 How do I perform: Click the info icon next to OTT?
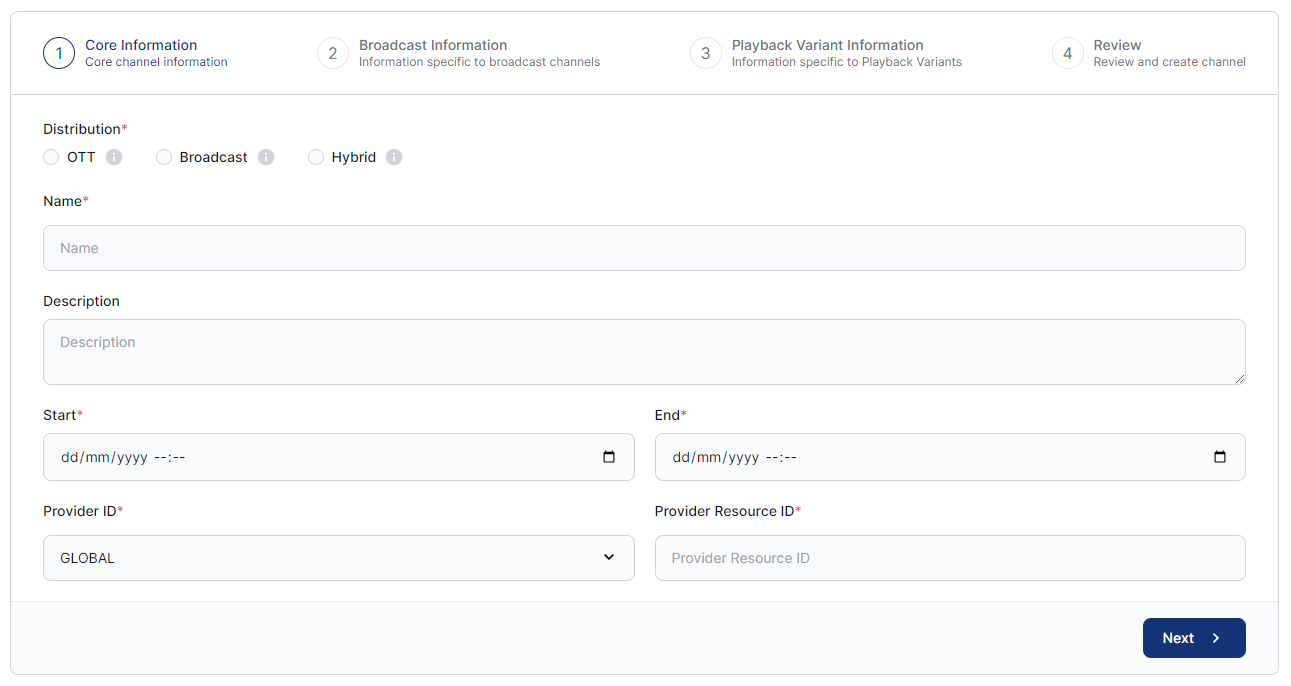coord(114,157)
